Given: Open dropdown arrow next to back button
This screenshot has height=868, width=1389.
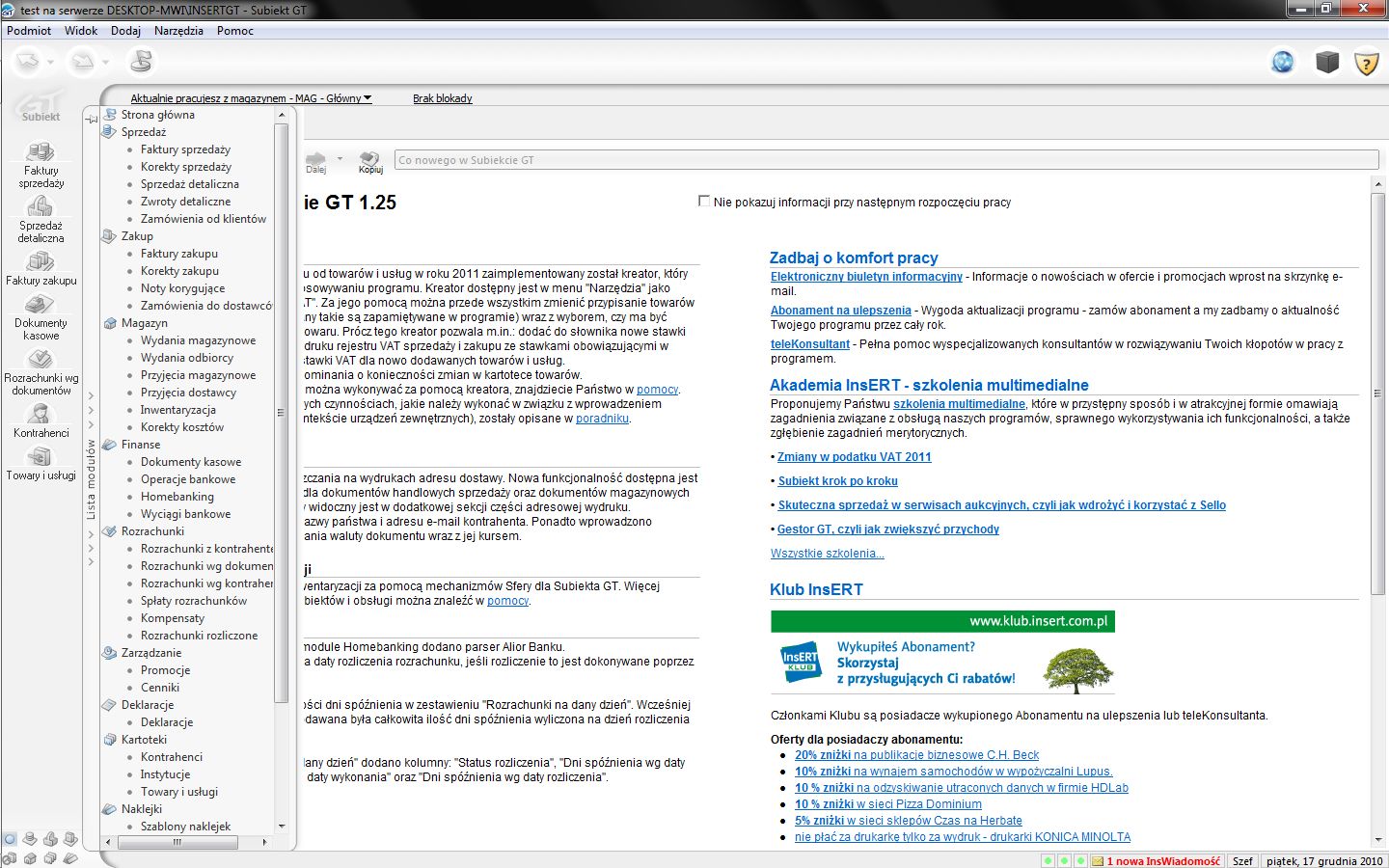Looking at the screenshot, I should (49, 64).
